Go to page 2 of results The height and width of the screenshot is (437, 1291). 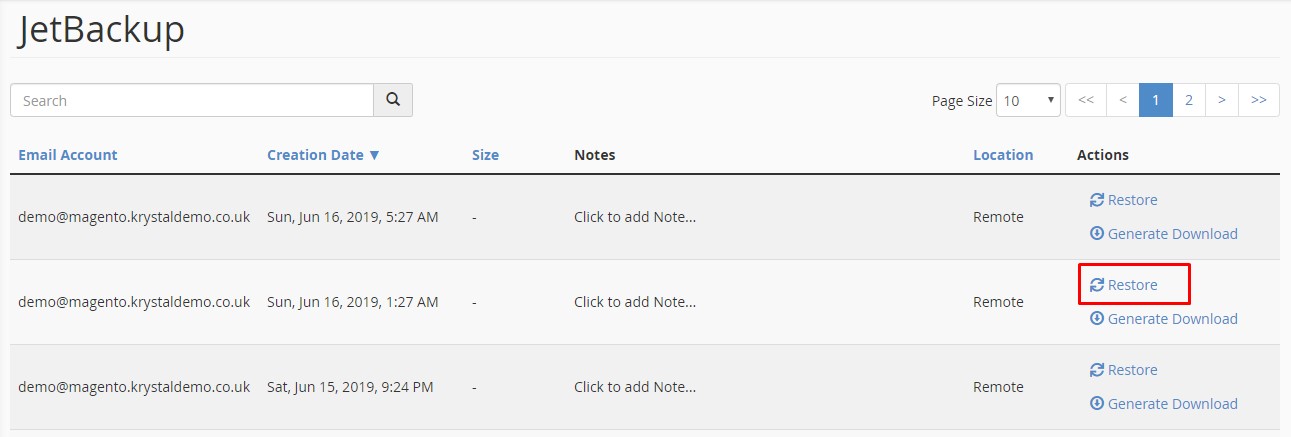pyautogui.click(x=1189, y=100)
